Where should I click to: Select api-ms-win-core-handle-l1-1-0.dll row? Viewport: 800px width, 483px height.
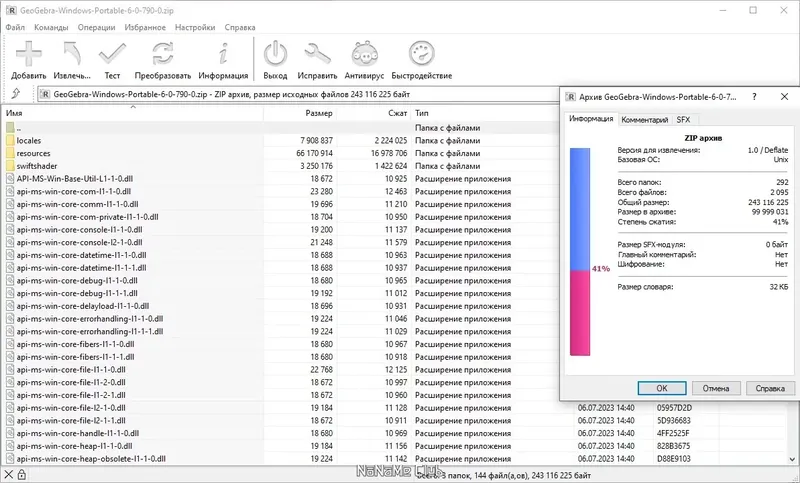click(395, 434)
